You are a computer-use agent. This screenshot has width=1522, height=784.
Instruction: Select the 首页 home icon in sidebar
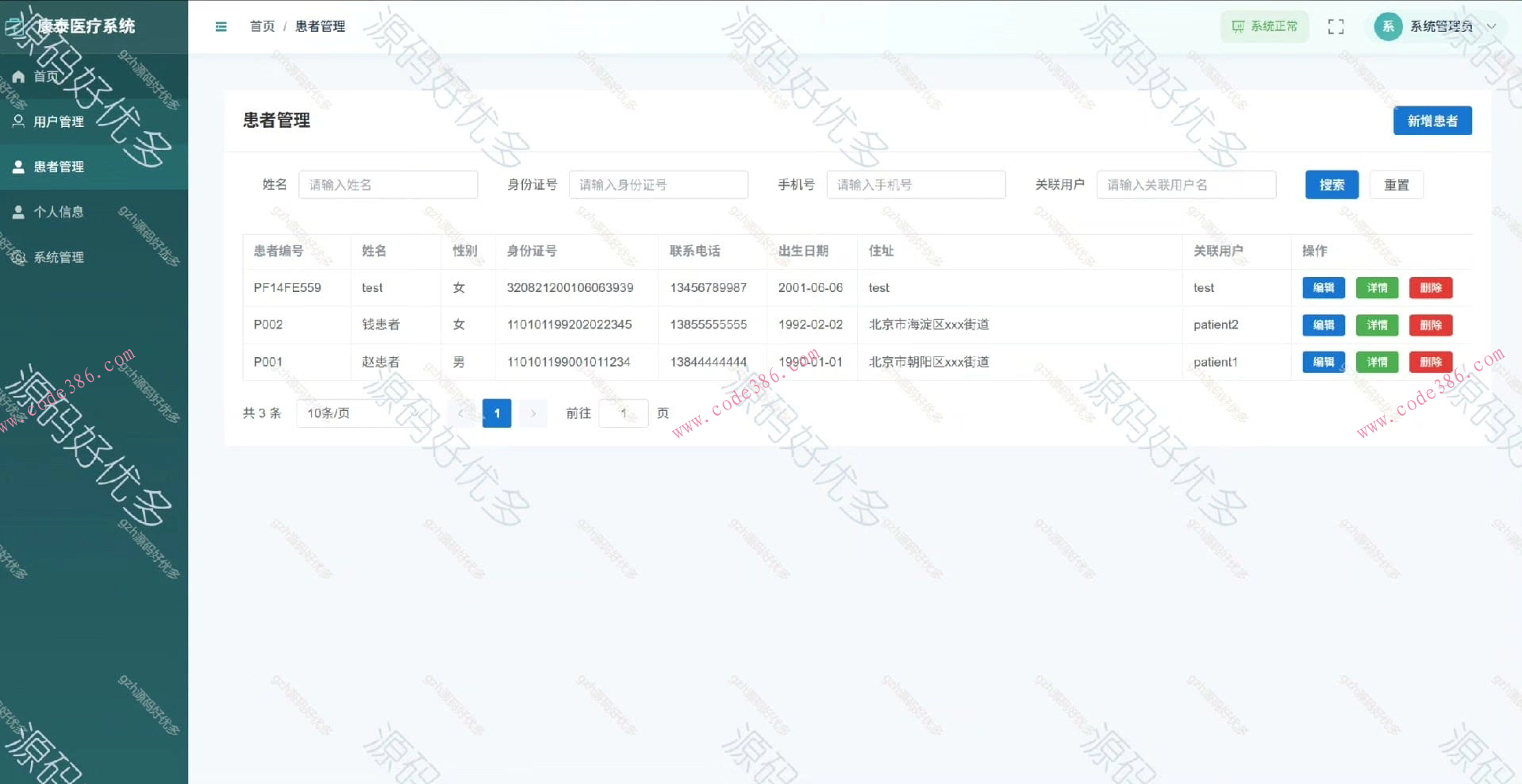(18, 76)
